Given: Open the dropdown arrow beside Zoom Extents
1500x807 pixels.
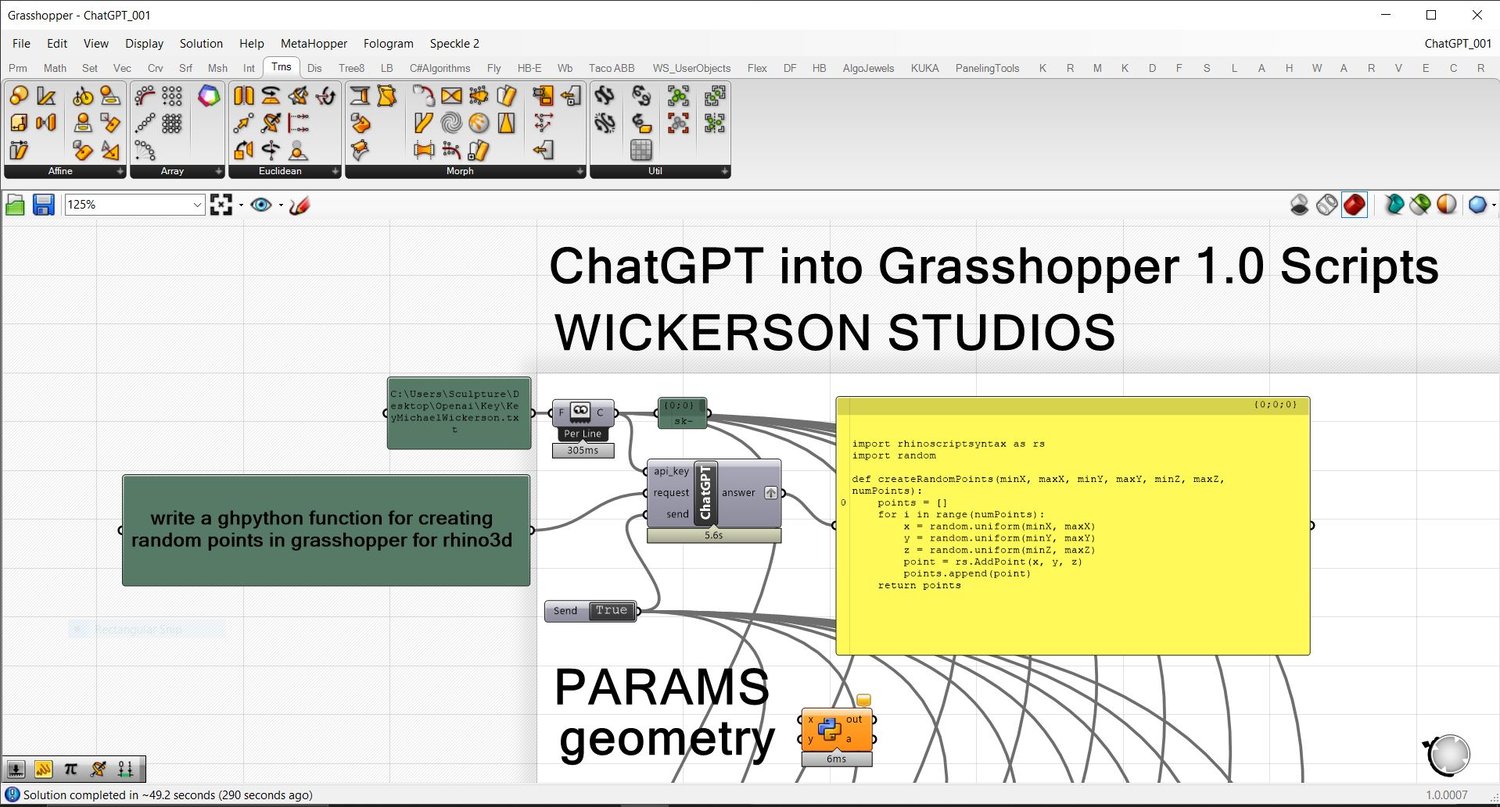Looking at the screenshot, I should 241,205.
